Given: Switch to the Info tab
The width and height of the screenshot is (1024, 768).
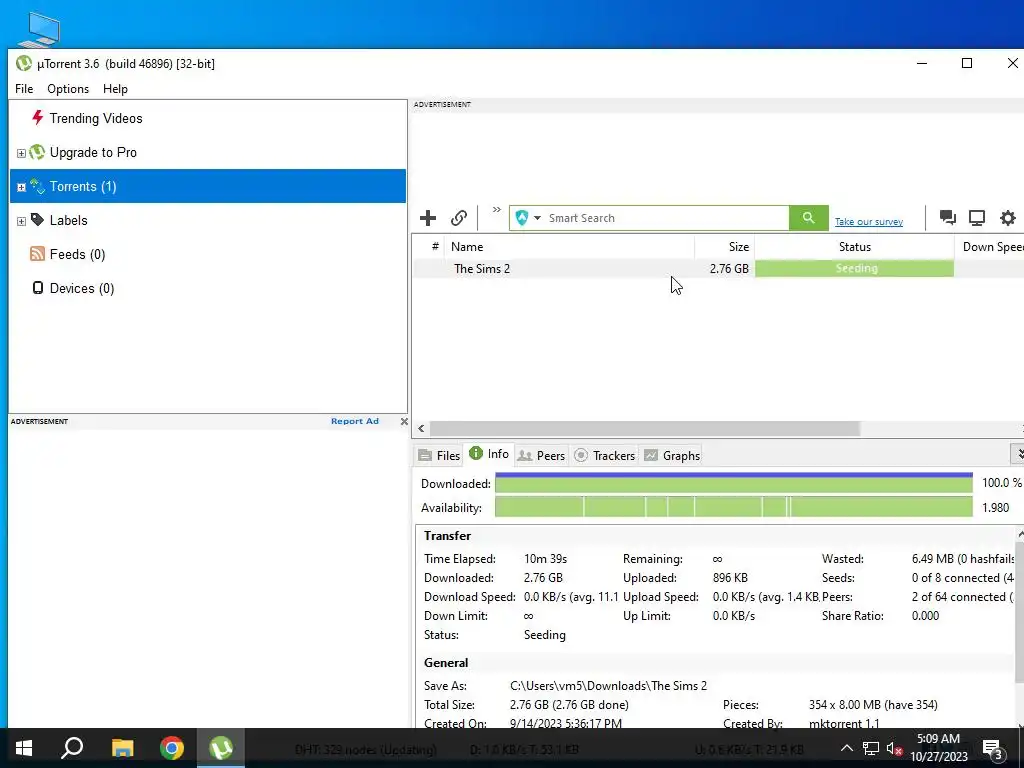Looking at the screenshot, I should tap(489, 454).
